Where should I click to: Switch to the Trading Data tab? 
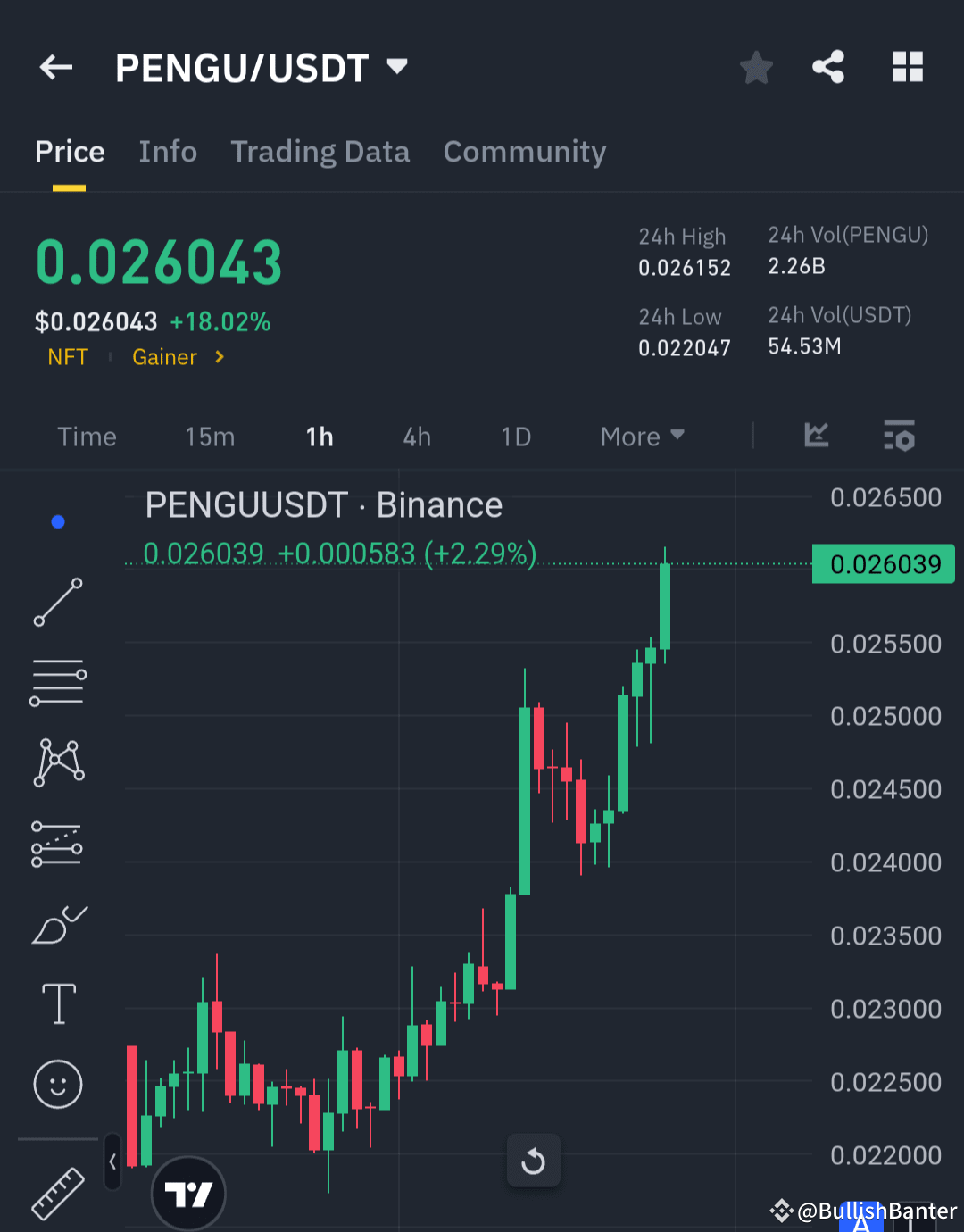coord(320,152)
